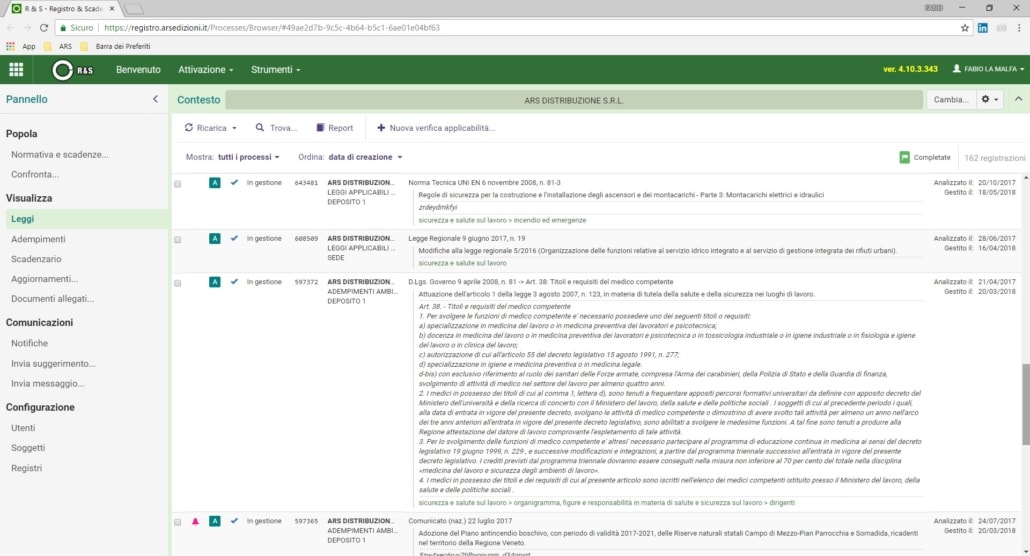Open Norma Tecnica UNI EN 81-3 entry
The width and height of the screenshot is (1030, 556).
[484, 183]
